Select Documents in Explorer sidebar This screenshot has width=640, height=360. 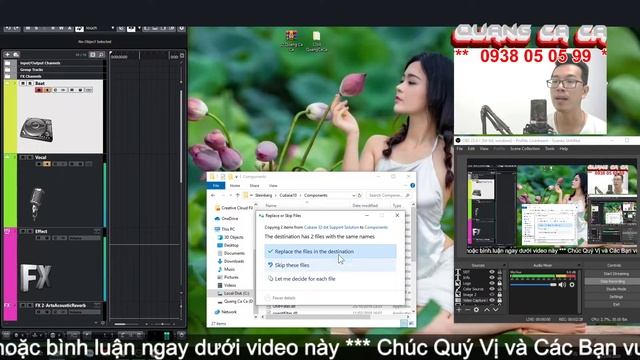[x=231, y=253]
